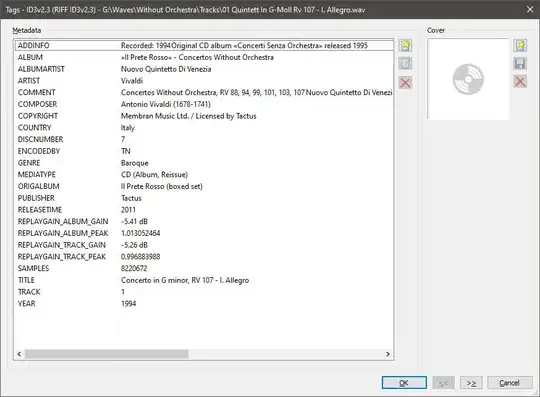Select the REPLAYGAIN_TRACK_GAIN row
This screenshot has width=540, height=397.
point(204,245)
